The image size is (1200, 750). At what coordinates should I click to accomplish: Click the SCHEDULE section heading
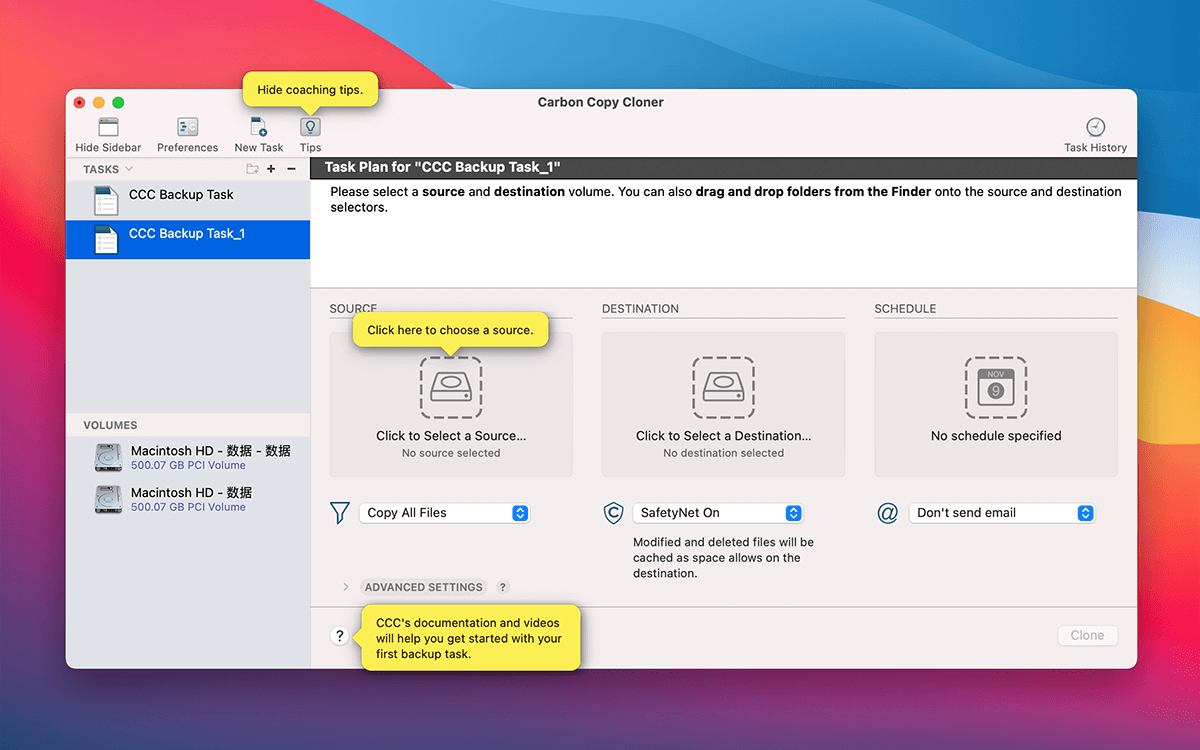click(905, 309)
